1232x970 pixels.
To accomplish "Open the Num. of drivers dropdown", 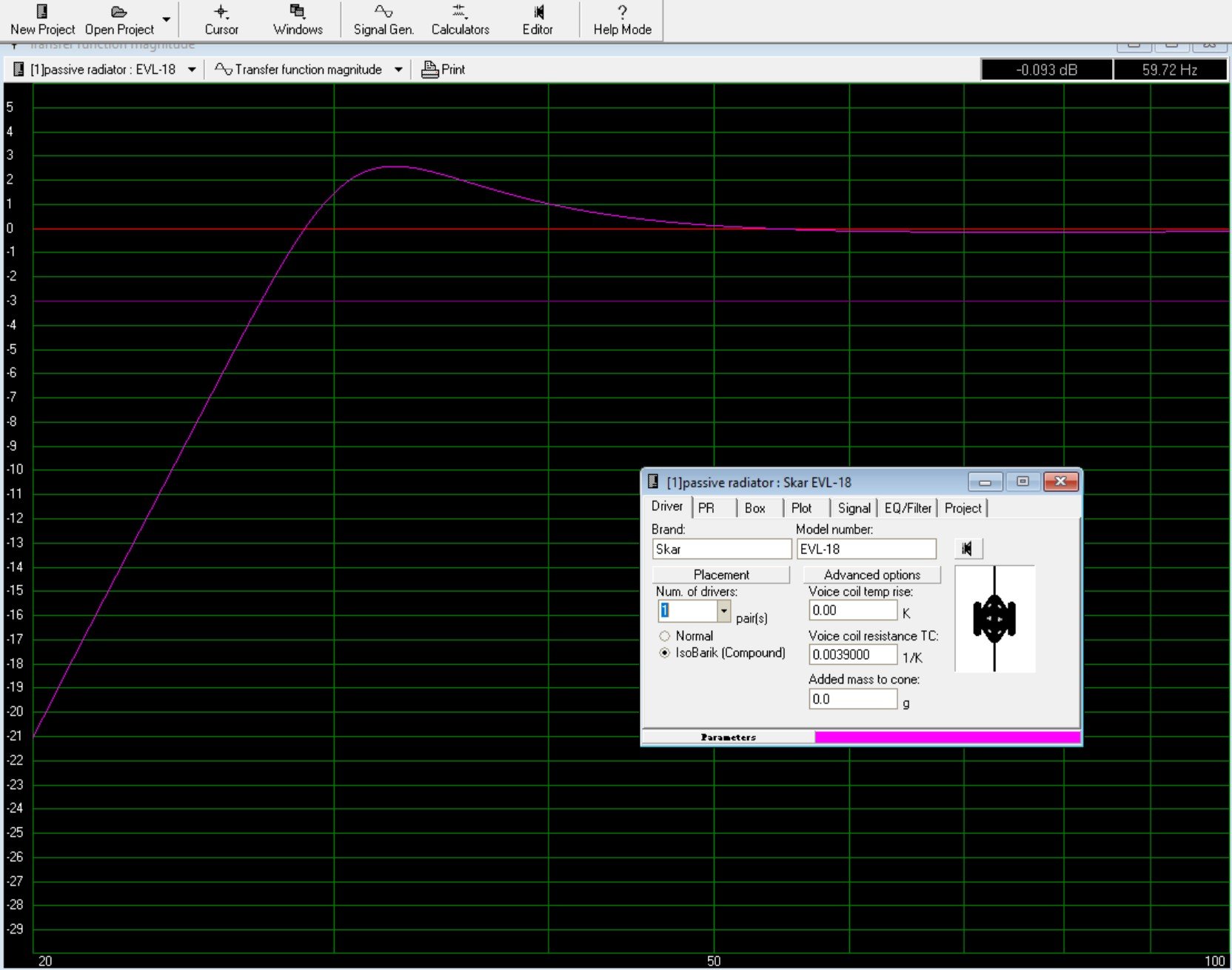I will click(723, 610).
